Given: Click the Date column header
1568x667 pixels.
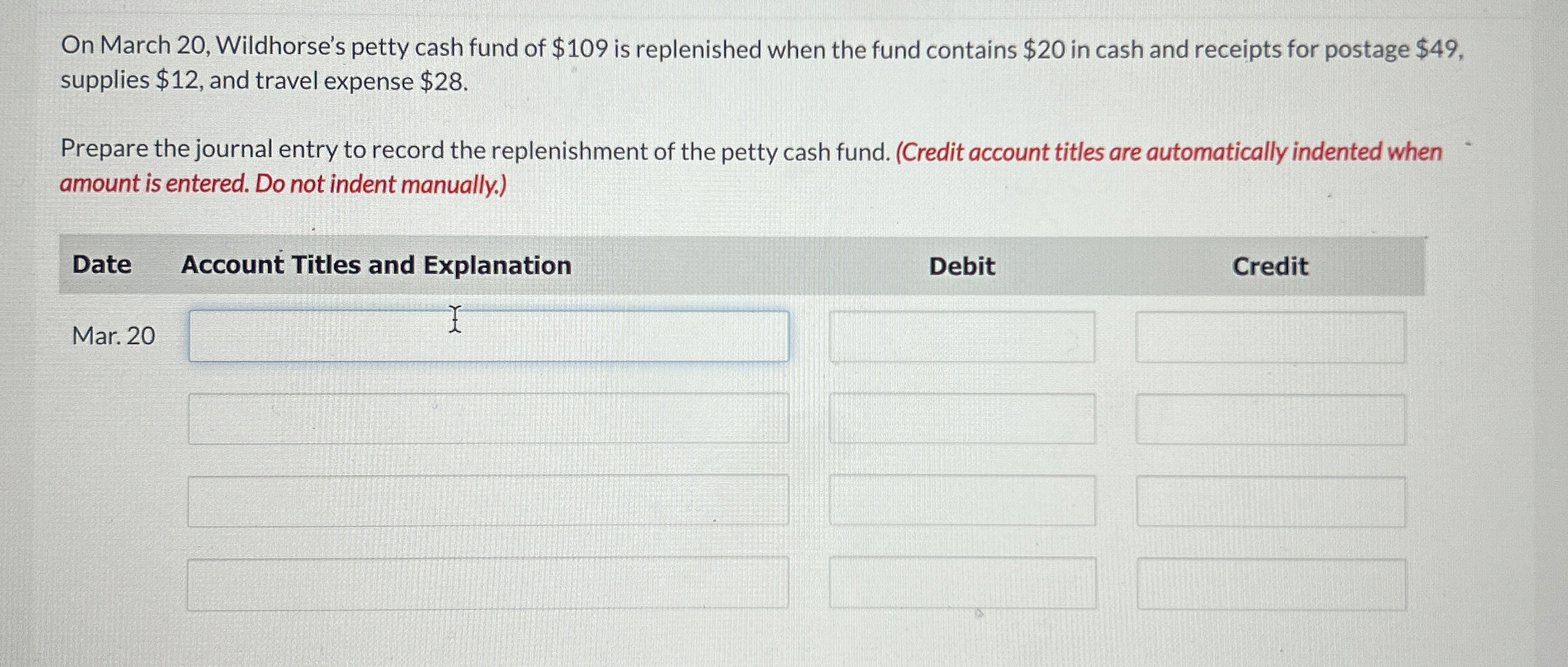Looking at the screenshot, I should (102, 265).
